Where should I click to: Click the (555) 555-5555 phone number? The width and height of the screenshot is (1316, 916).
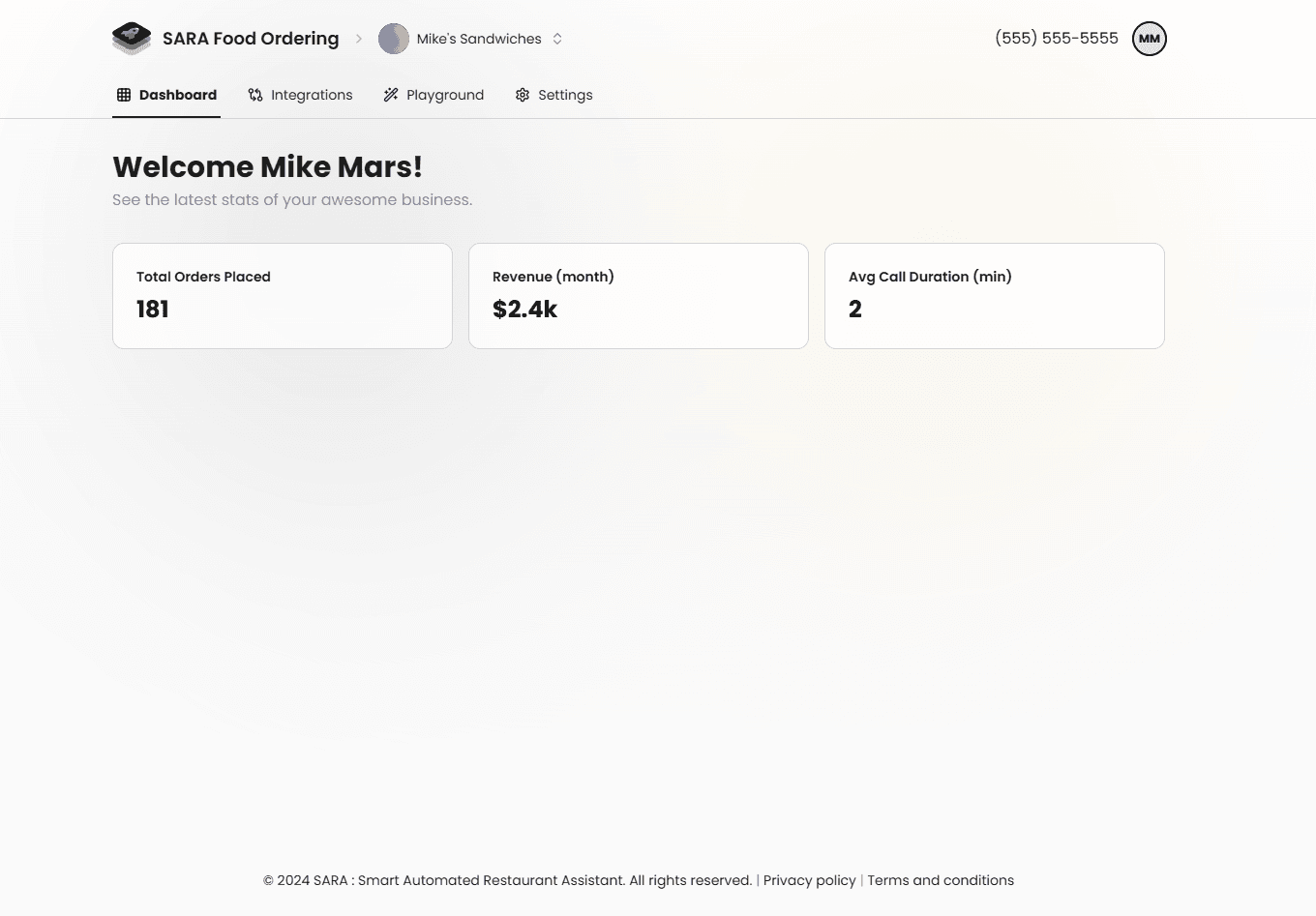click(1057, 39)
